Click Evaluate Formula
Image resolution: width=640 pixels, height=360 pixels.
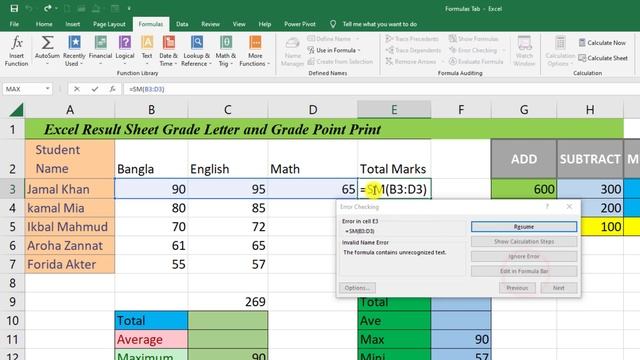click(476, 61)
